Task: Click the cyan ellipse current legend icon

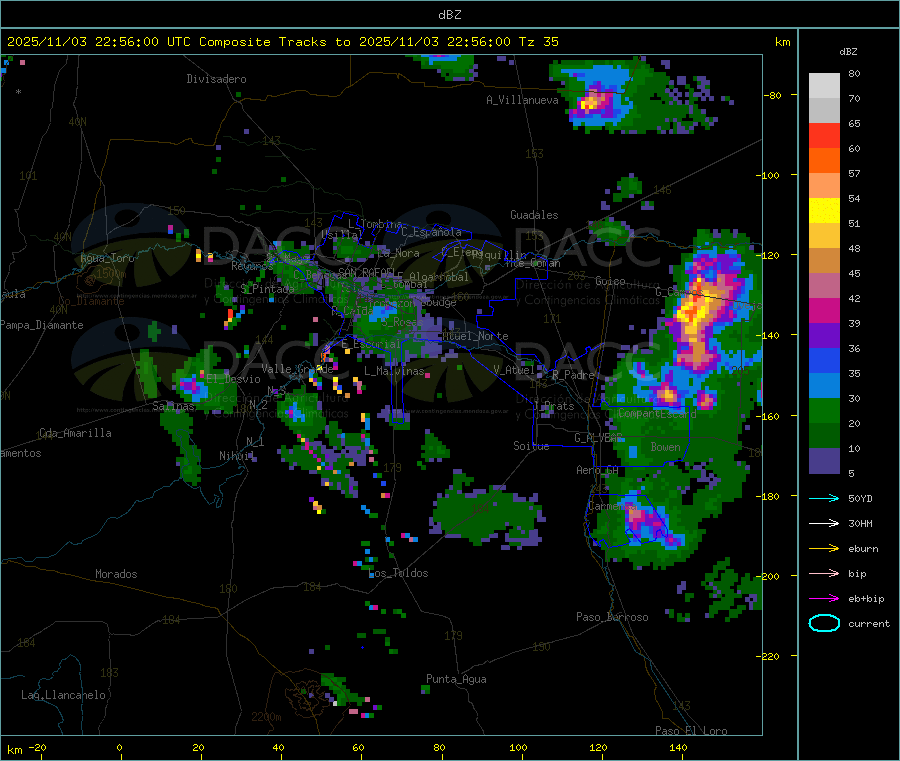Action: [x=824, y=623]
